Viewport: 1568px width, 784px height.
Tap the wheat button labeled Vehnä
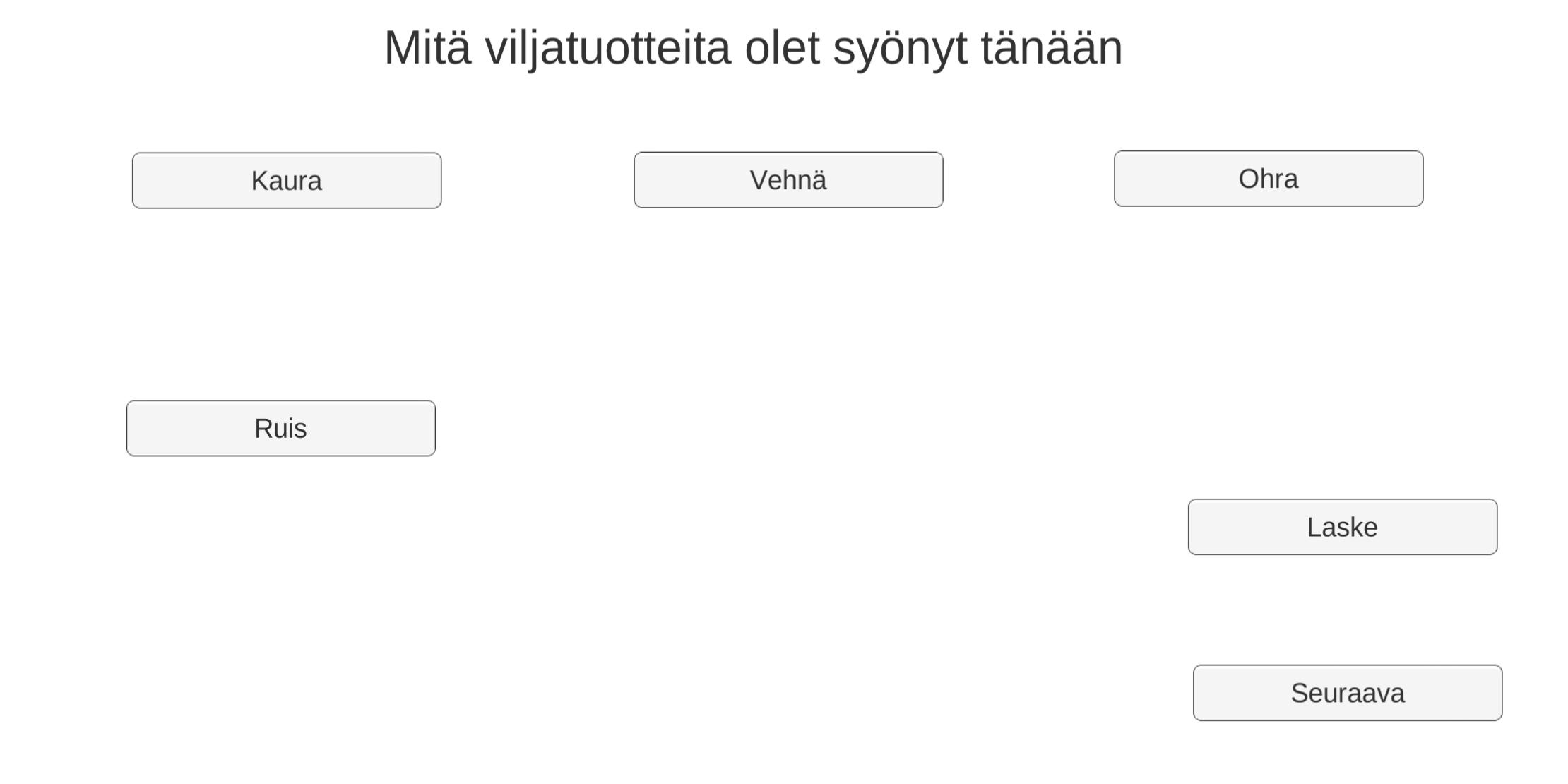coord(788,180)
